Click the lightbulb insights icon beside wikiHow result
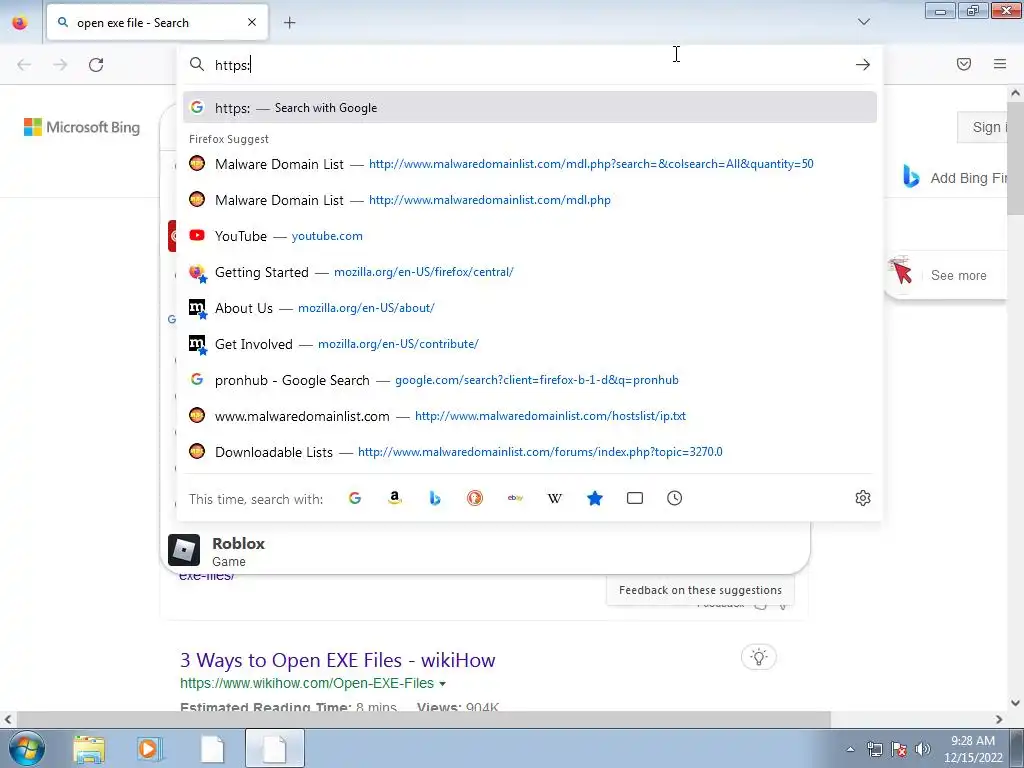 (758, 657)
